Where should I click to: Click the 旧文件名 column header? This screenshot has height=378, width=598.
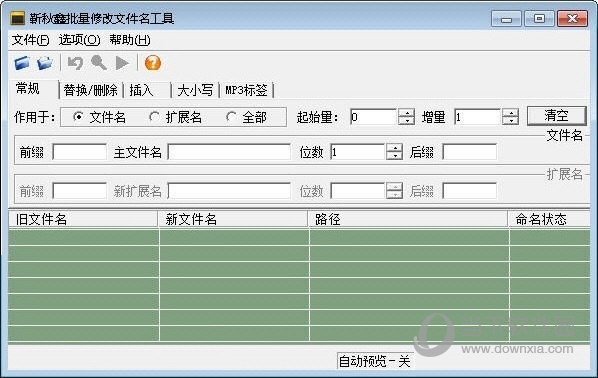[83, 219]
